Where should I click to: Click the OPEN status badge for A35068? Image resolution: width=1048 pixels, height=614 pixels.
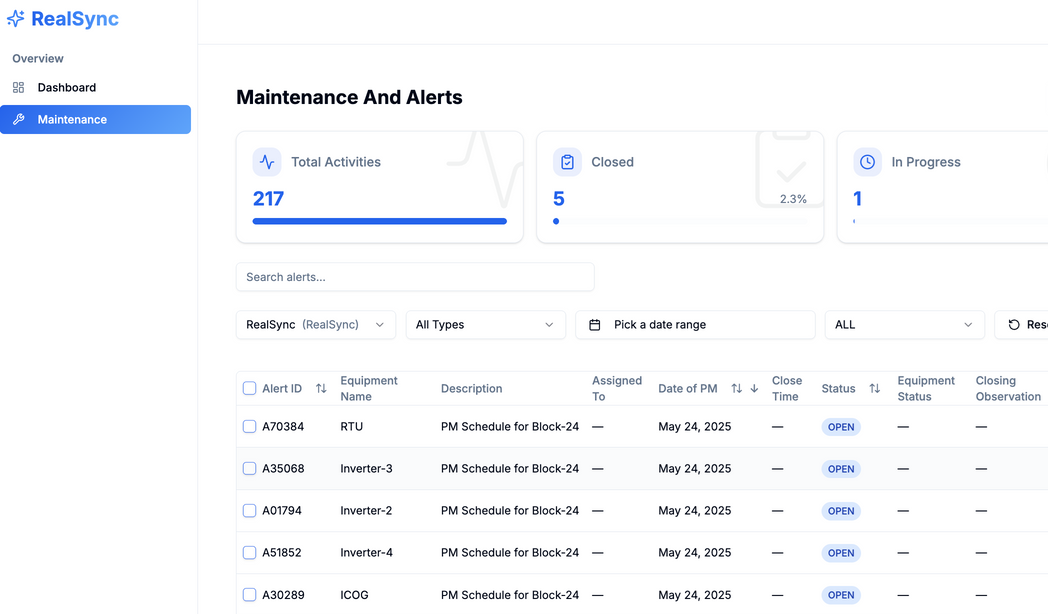(840, 468)
